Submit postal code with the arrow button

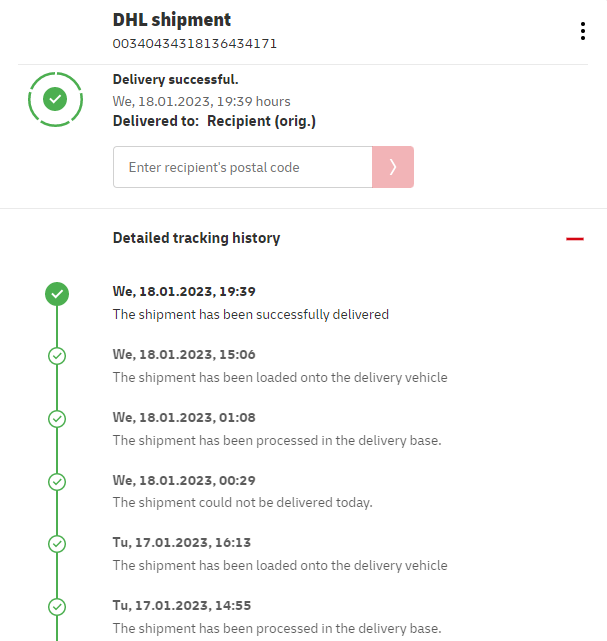[x=393, y=167]
